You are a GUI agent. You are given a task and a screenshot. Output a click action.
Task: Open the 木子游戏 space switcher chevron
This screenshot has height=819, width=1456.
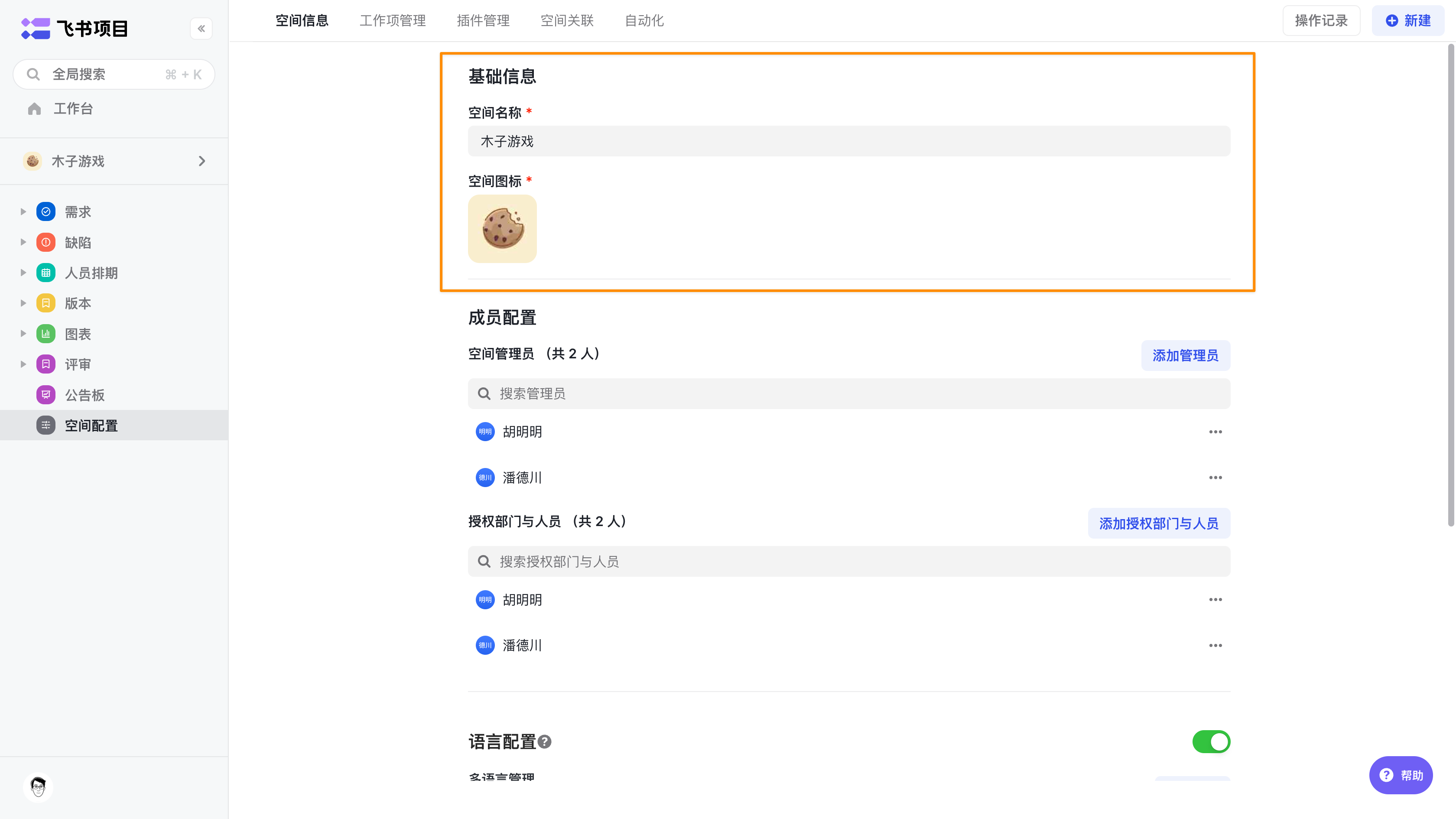coord(202,161)
